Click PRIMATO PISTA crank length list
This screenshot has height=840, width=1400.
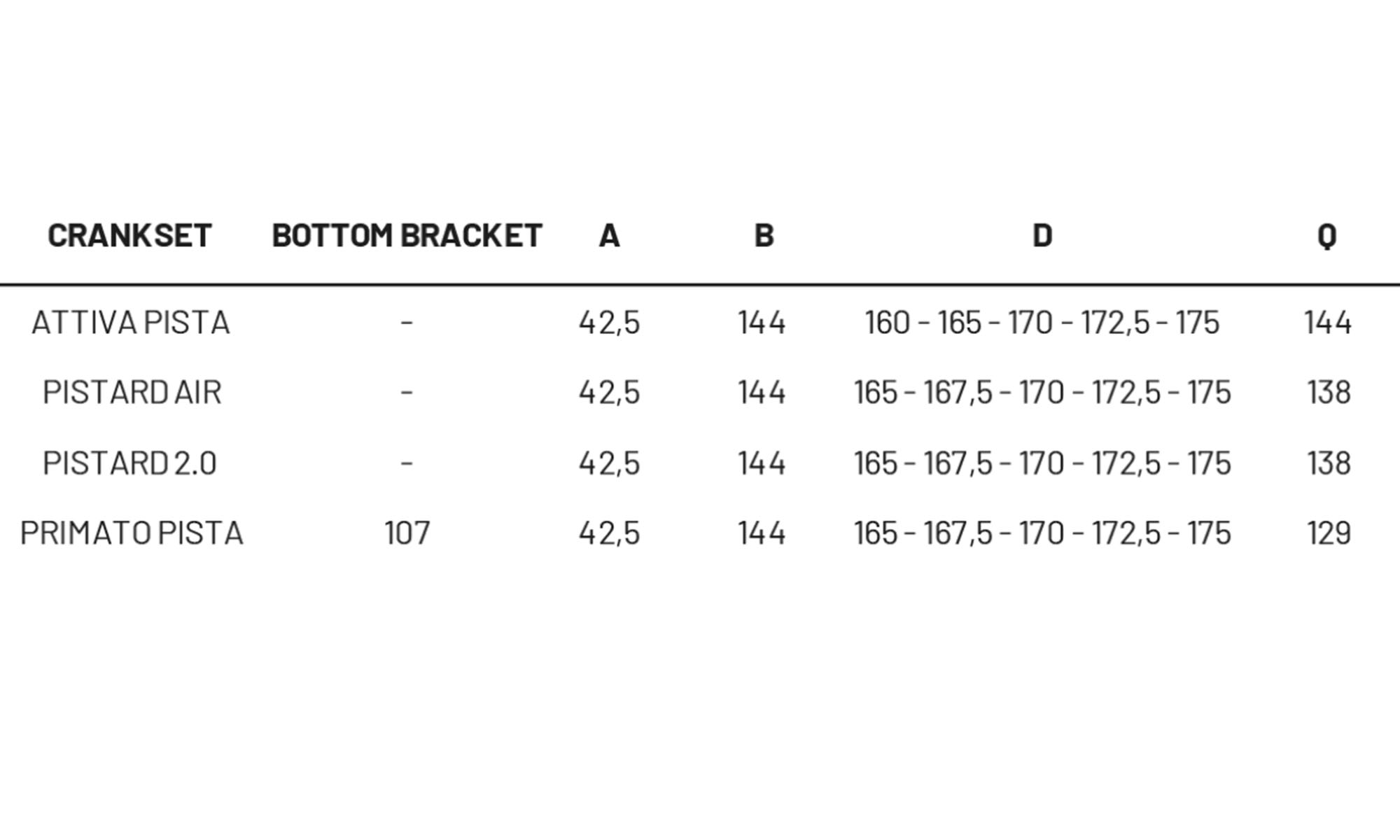click(1042, 533)
